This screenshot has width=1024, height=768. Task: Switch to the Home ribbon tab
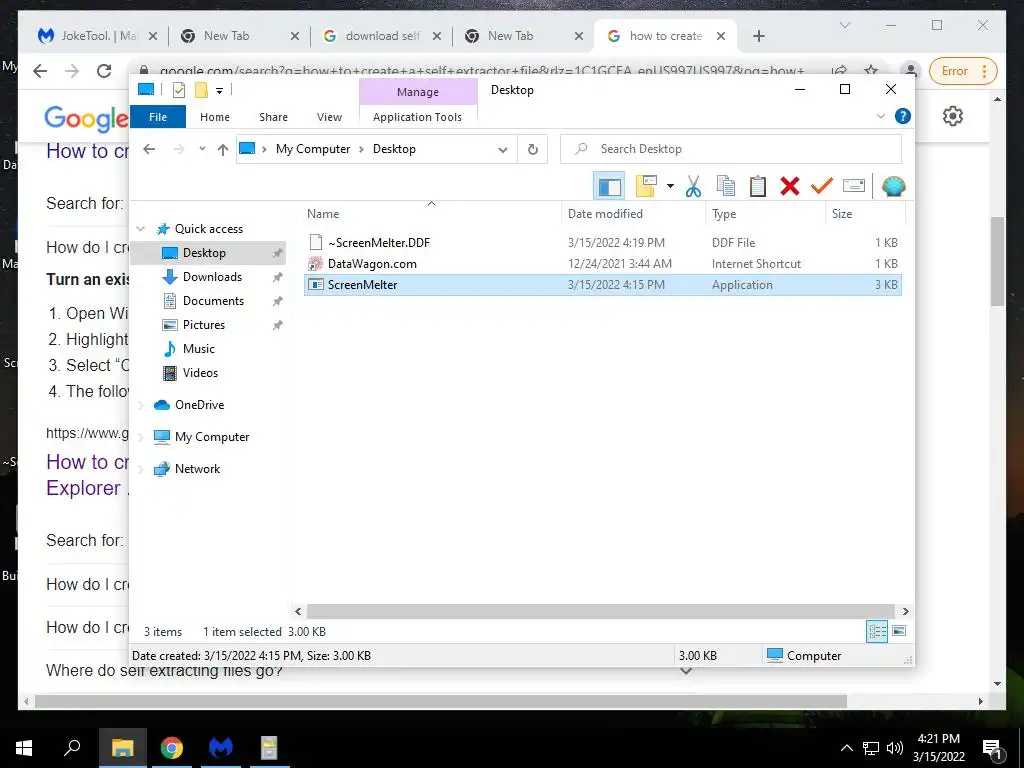pos(215,117)
